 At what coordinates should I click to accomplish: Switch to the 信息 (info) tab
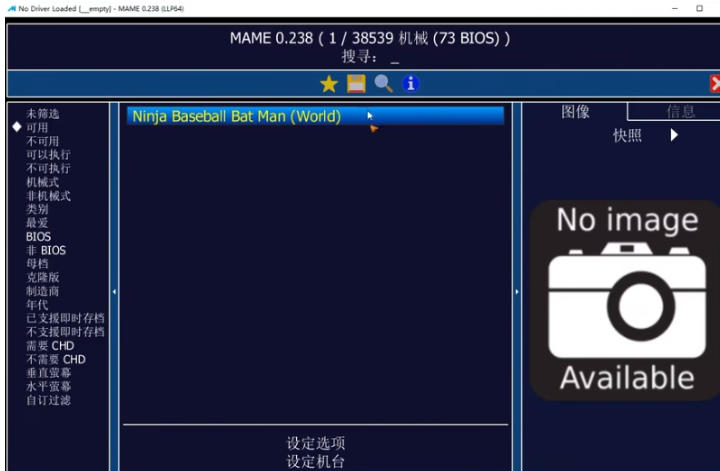pos(680,112)
